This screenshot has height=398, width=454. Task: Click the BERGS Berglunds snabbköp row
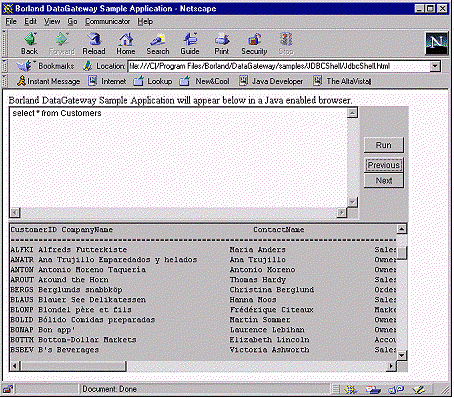coord(203,290)
